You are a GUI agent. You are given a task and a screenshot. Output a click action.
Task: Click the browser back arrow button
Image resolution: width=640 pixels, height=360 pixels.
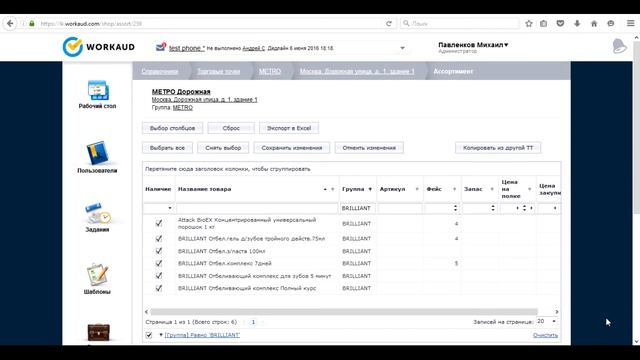point(10,24)
